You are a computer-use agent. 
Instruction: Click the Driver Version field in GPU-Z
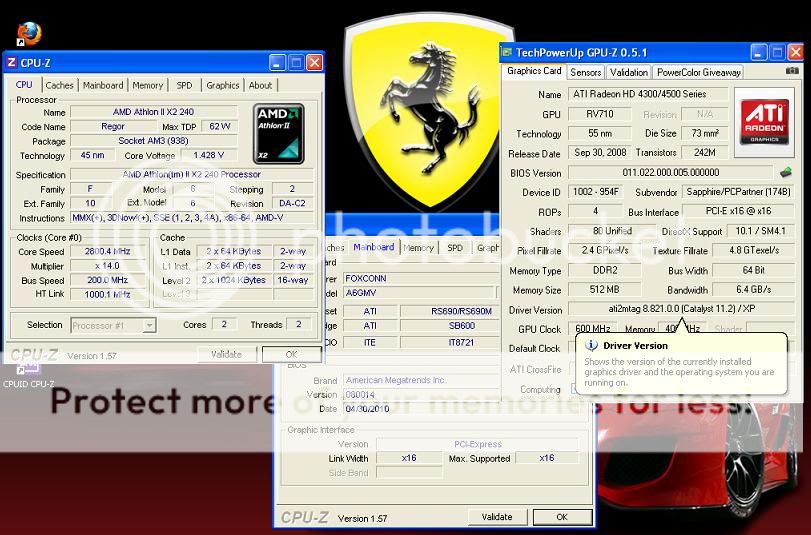681,309
